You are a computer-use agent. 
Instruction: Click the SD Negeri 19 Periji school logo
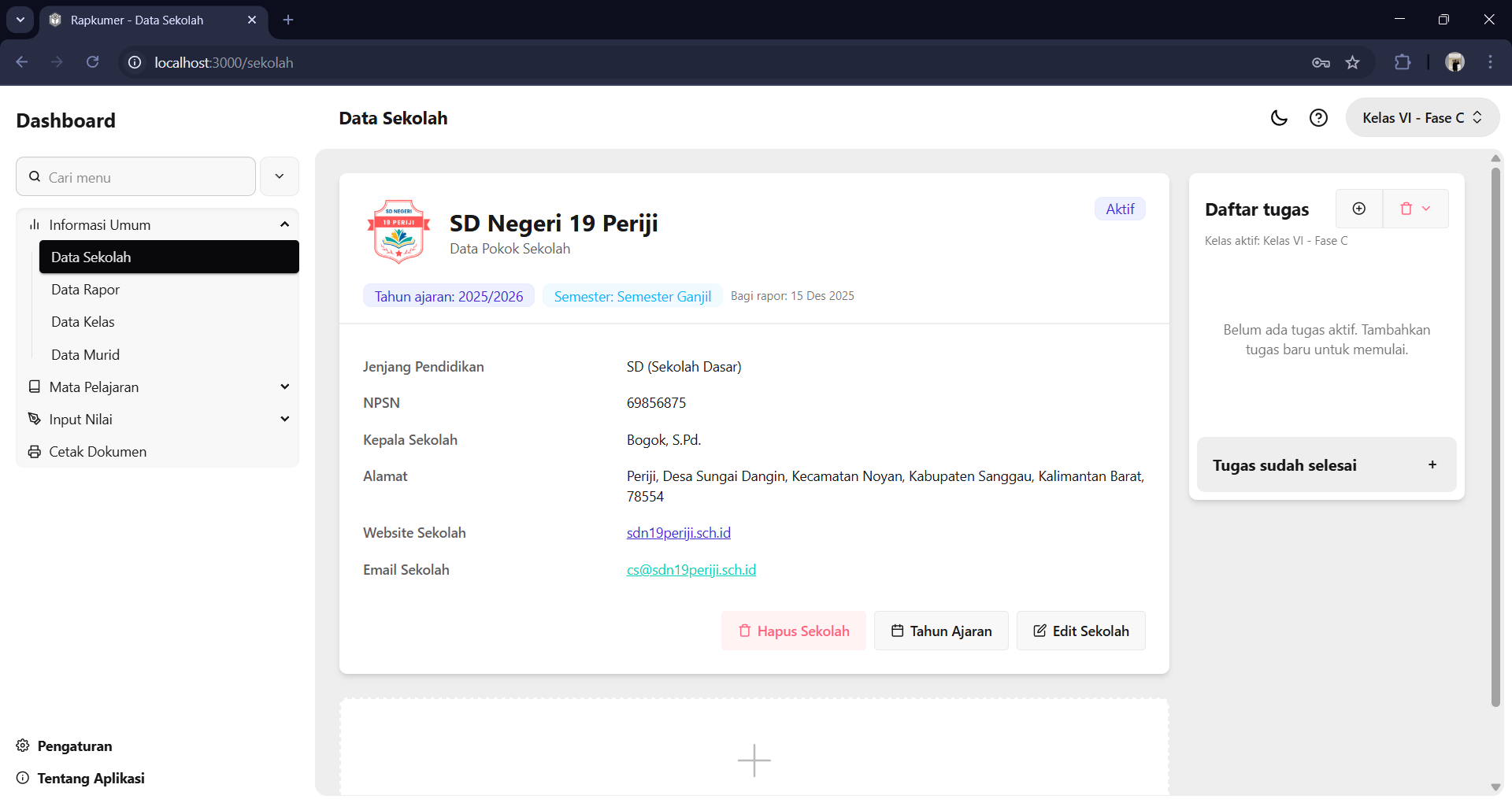[x=398, y=231]
